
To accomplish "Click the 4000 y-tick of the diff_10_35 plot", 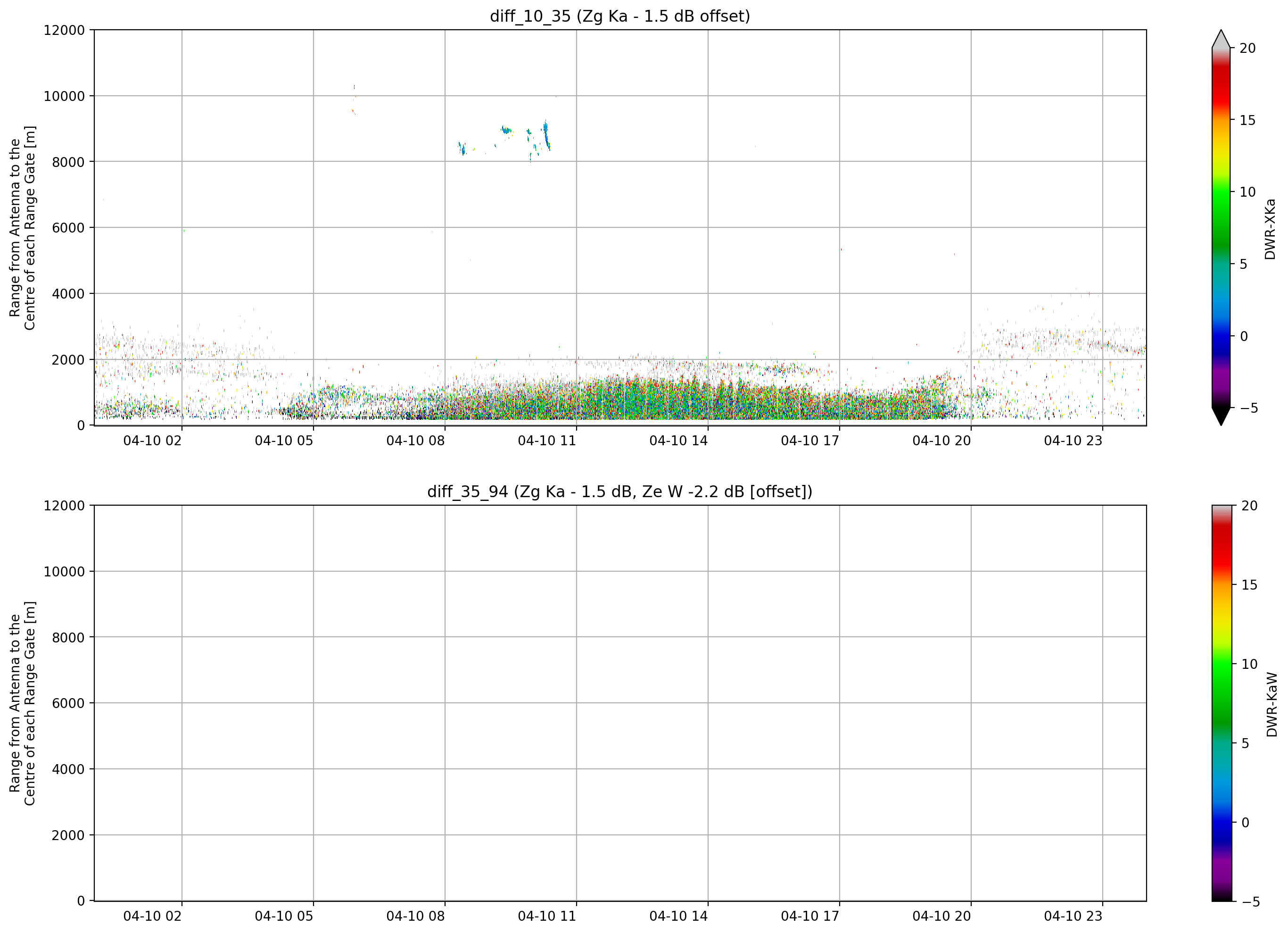I will [x=67, y=294].
